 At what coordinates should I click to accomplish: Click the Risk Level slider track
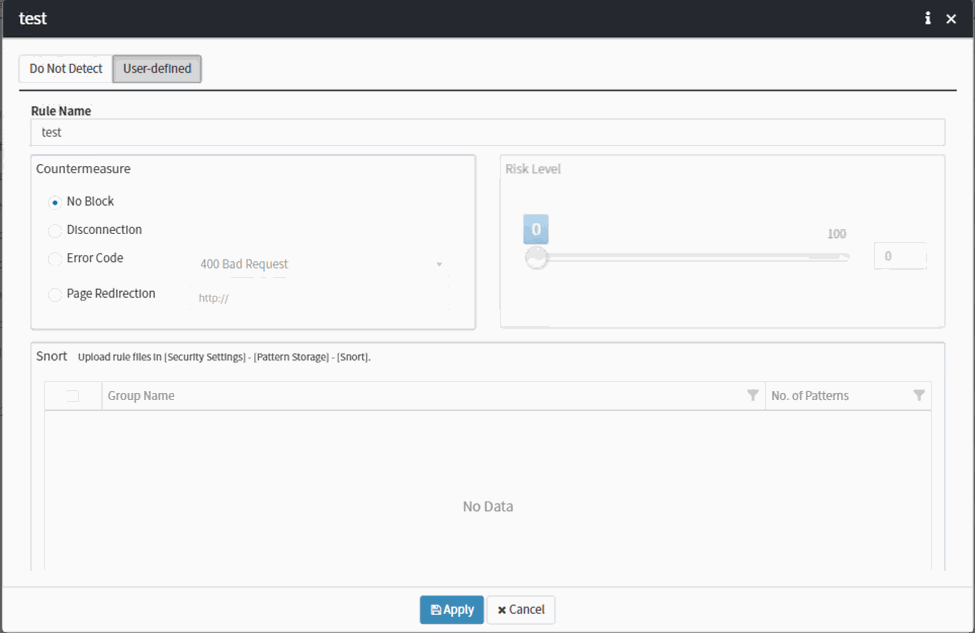coord(691,256)
